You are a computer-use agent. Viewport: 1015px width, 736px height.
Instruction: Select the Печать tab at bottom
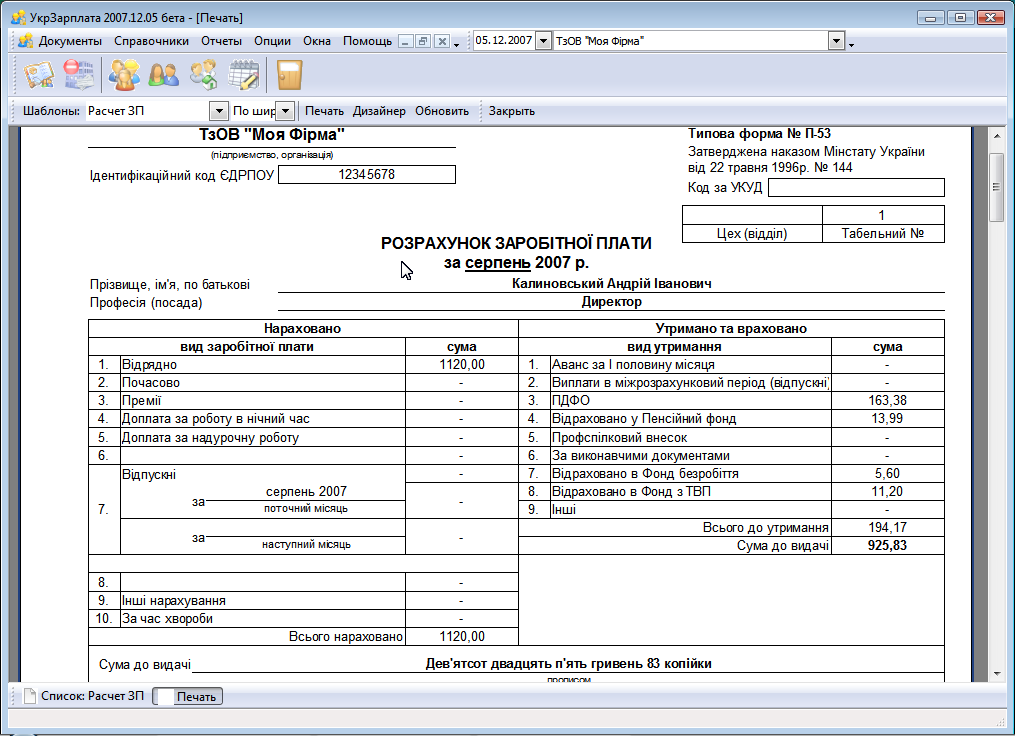pyautogui.click(x=194, y=696)
